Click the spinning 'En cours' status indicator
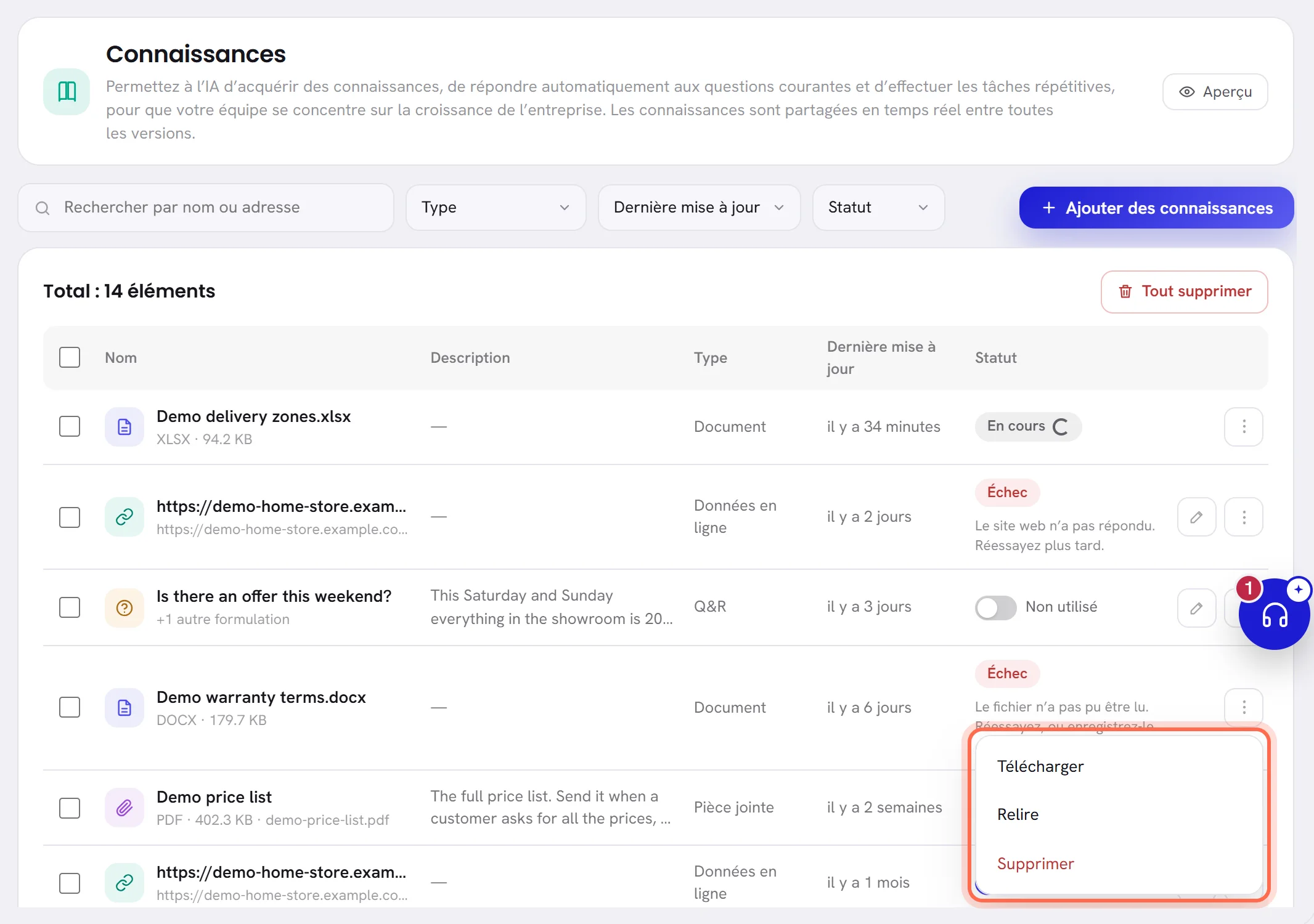1314x924 pixels. 1060,427
